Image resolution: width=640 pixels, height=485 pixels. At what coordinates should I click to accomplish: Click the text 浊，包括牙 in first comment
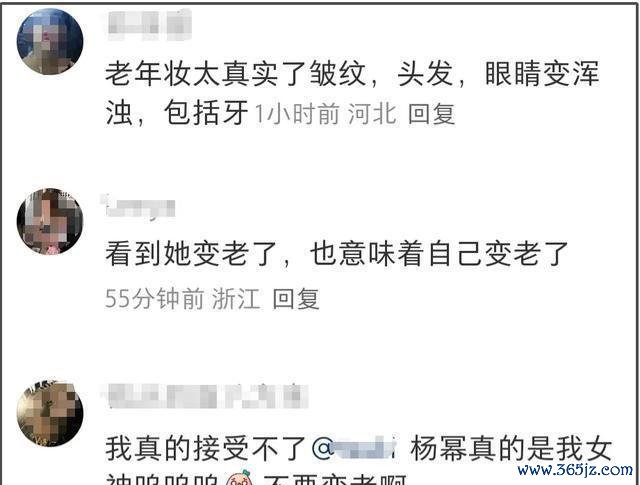[x=177, y=113]
